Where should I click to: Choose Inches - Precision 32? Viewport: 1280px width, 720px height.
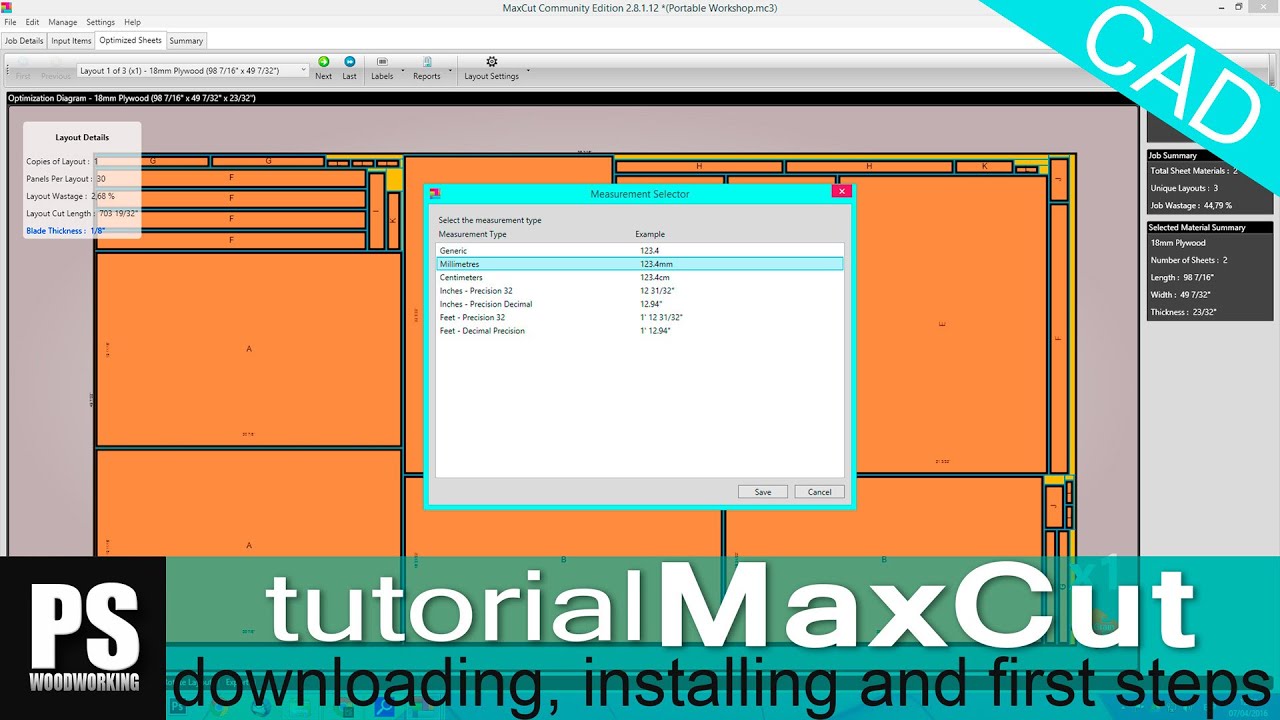pos(640,291)
